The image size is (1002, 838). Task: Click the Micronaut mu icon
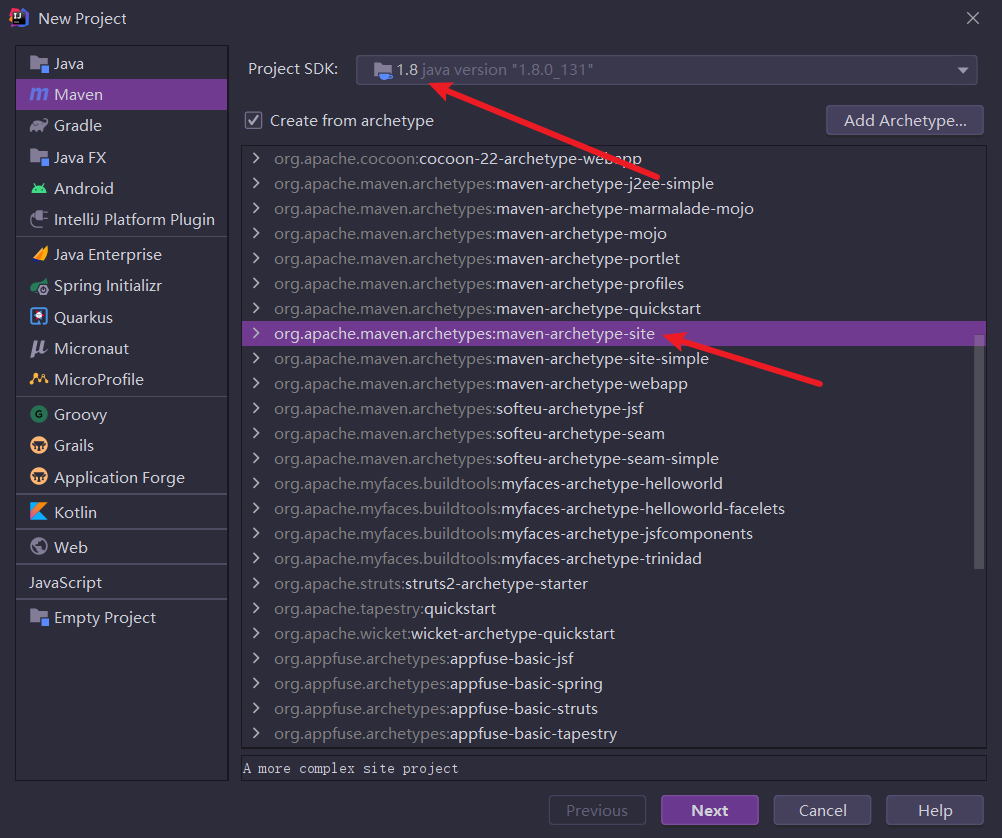pos(39,348)
